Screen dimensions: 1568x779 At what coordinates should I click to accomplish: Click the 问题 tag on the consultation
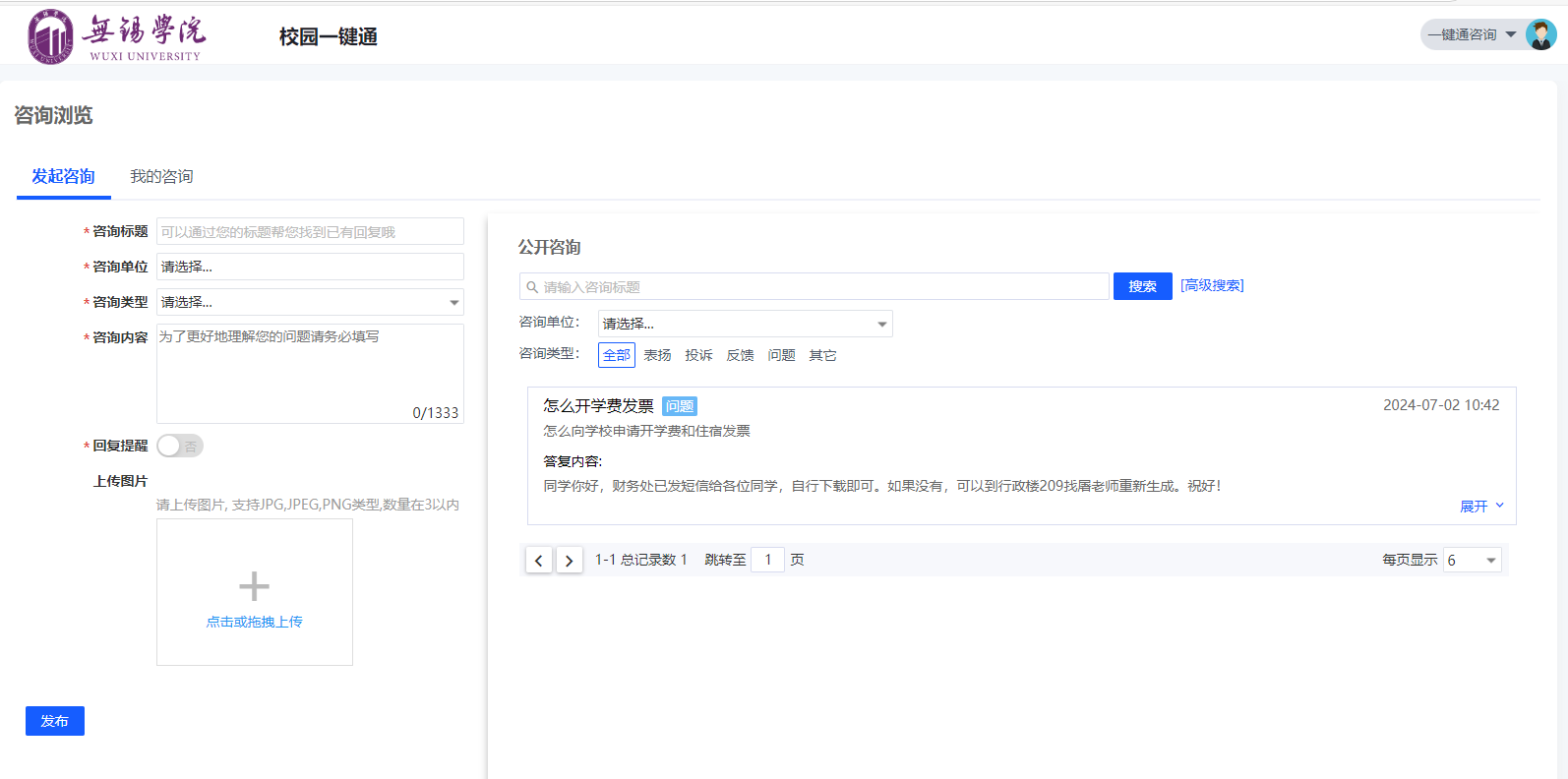point(679,406)
